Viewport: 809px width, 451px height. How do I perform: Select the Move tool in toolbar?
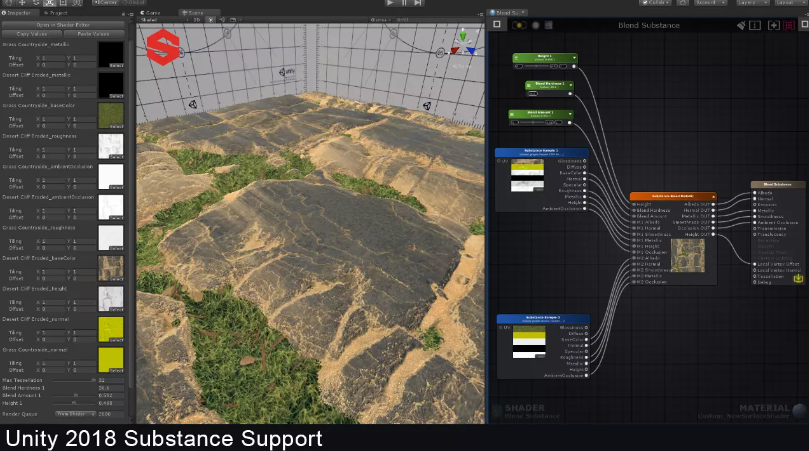click(22, 3)
